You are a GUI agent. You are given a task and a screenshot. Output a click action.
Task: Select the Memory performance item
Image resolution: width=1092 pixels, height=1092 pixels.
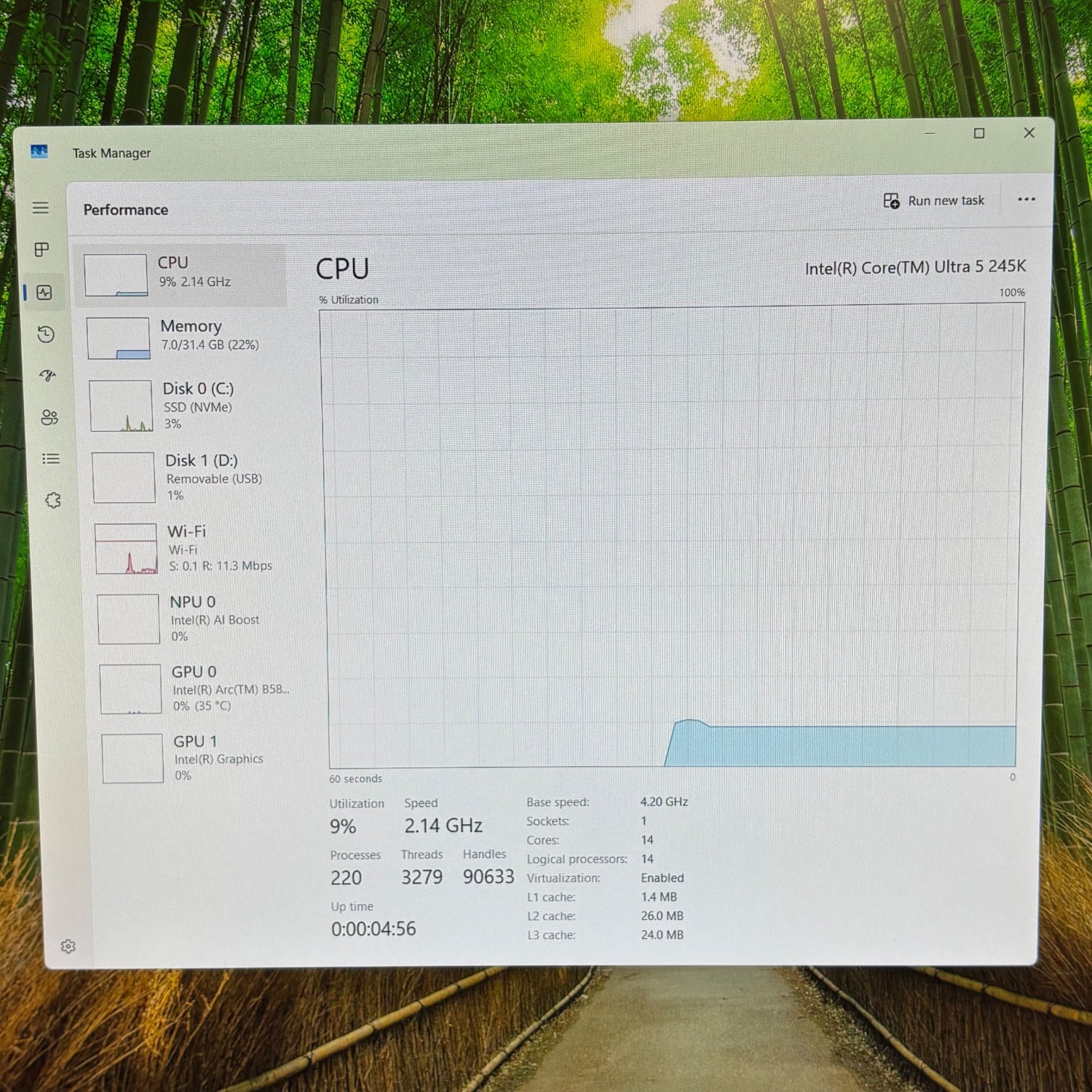click(x=182, y=337)
